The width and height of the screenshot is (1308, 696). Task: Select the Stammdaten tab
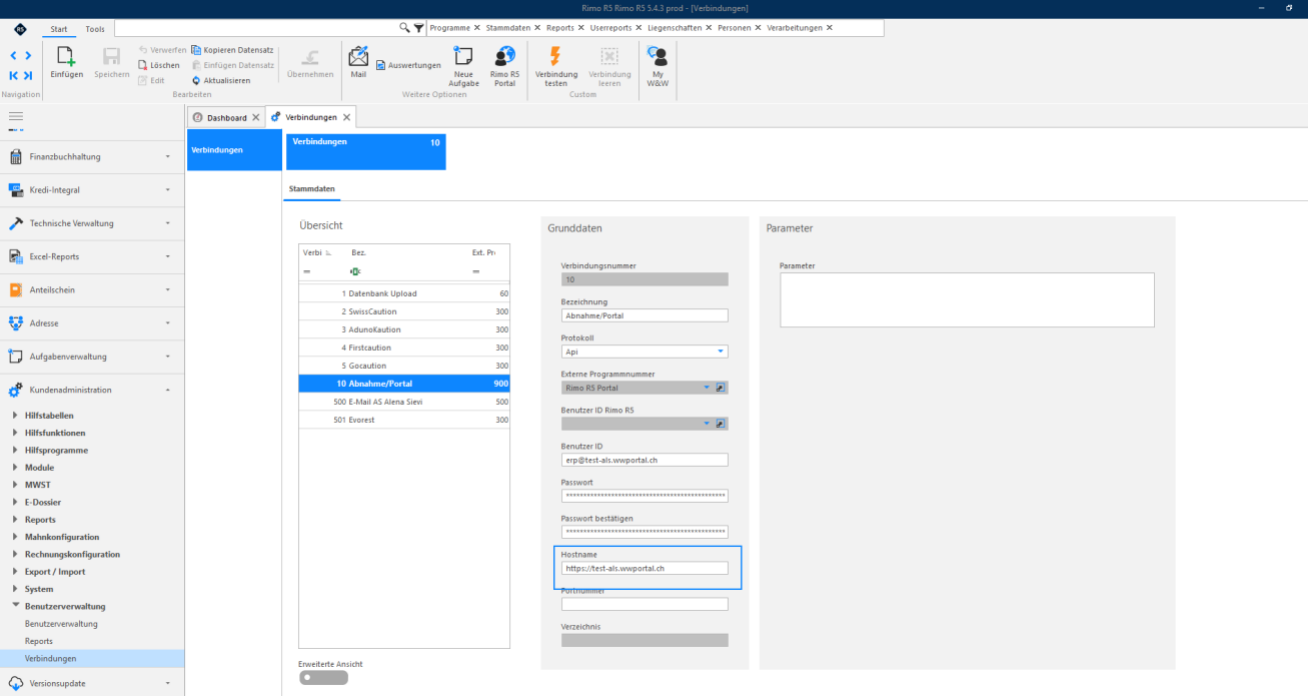[312, 188]
